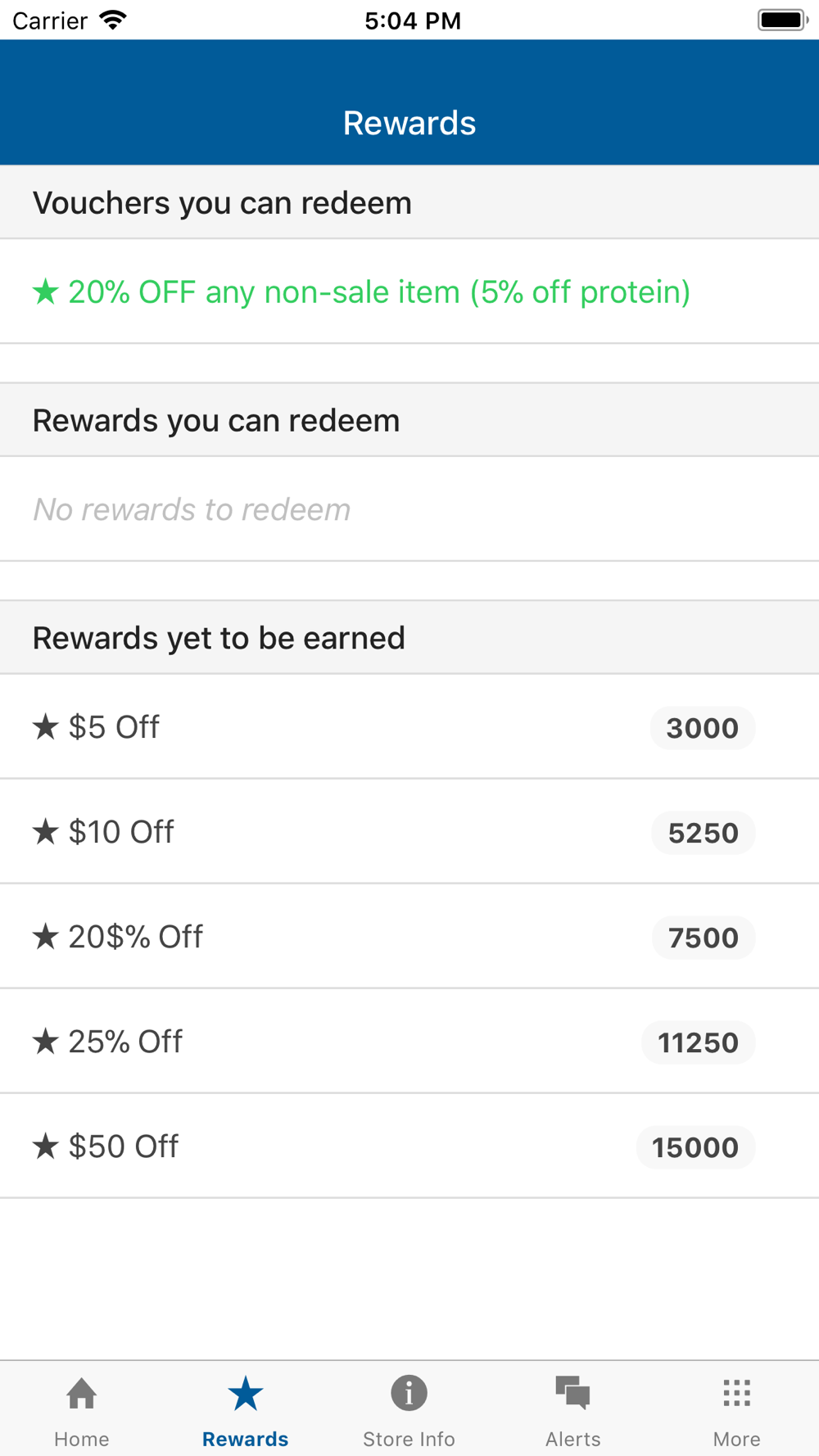Screen dimensions: 819x1456
Task: Open the Alerts chat bubbles icon
Action: (x=572, y=1393)
